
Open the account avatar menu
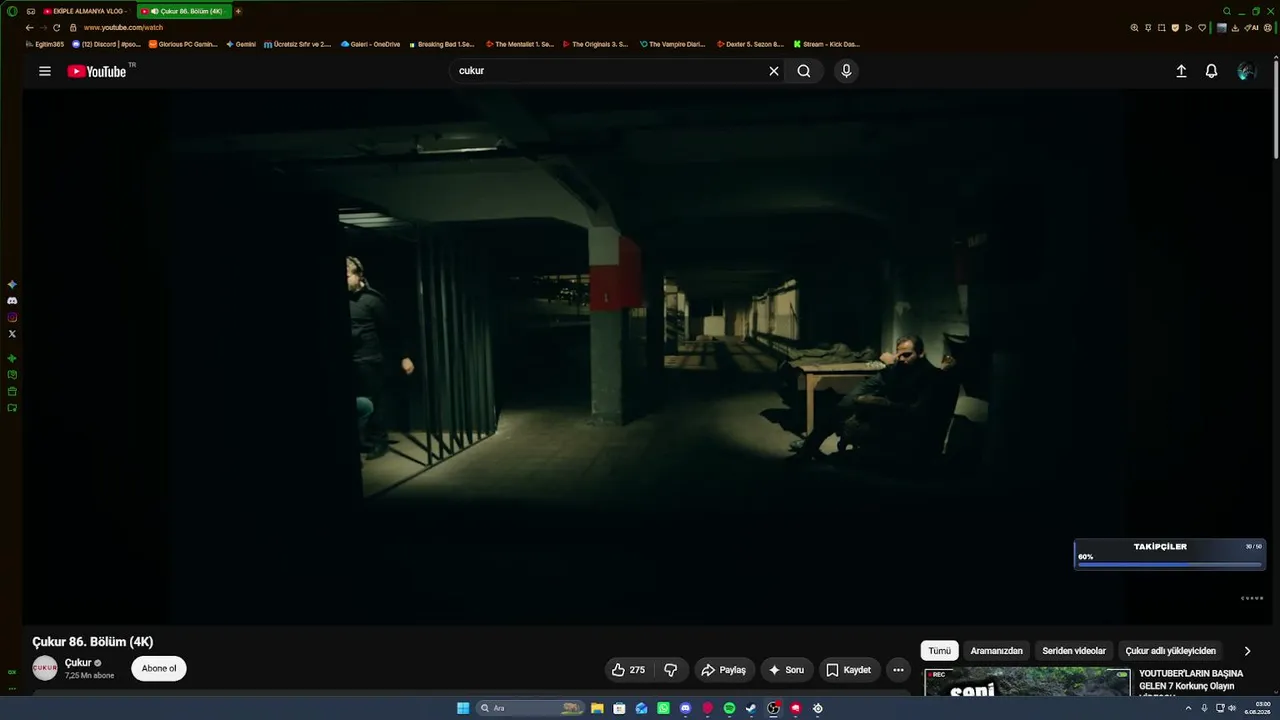[x=1246, y=71]
